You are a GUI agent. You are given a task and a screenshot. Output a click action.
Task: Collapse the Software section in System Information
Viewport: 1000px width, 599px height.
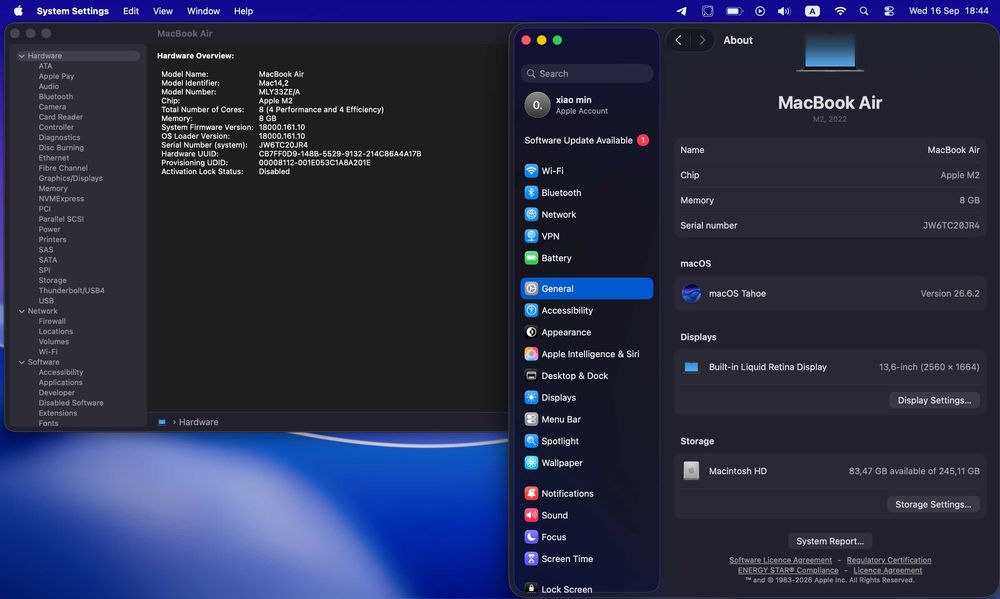coord(22,362)
